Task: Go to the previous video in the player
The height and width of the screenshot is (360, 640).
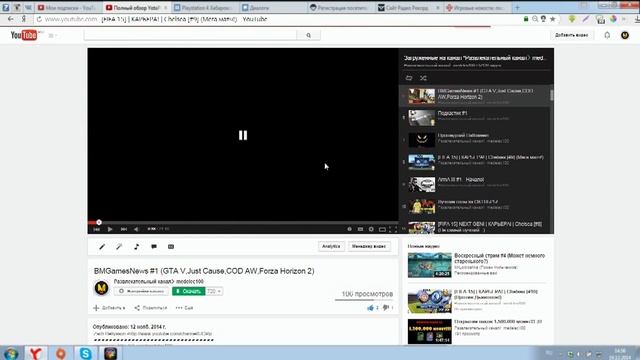Action: point(96,229)
